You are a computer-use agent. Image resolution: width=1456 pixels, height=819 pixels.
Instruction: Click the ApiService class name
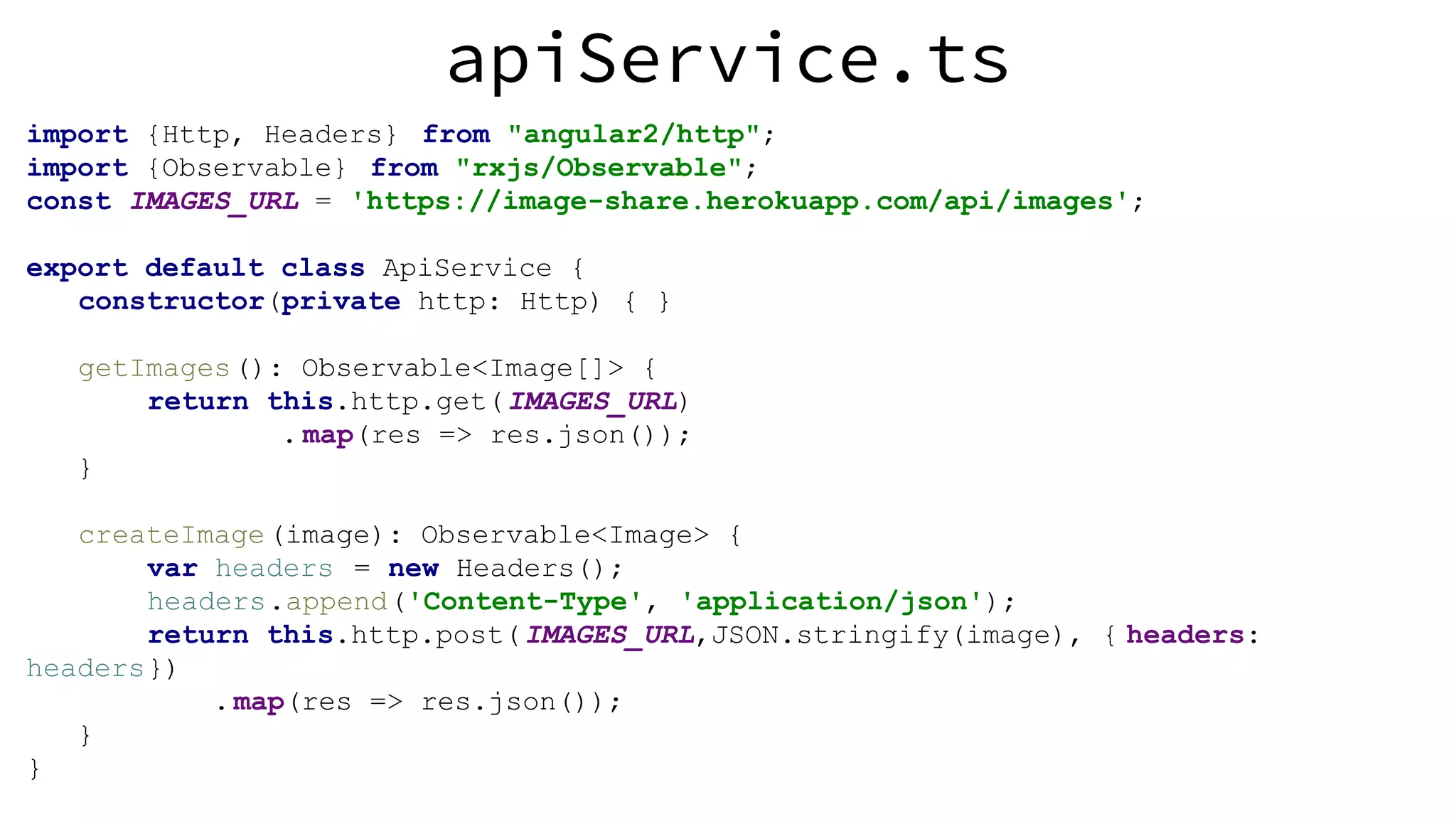click(466, 268)
